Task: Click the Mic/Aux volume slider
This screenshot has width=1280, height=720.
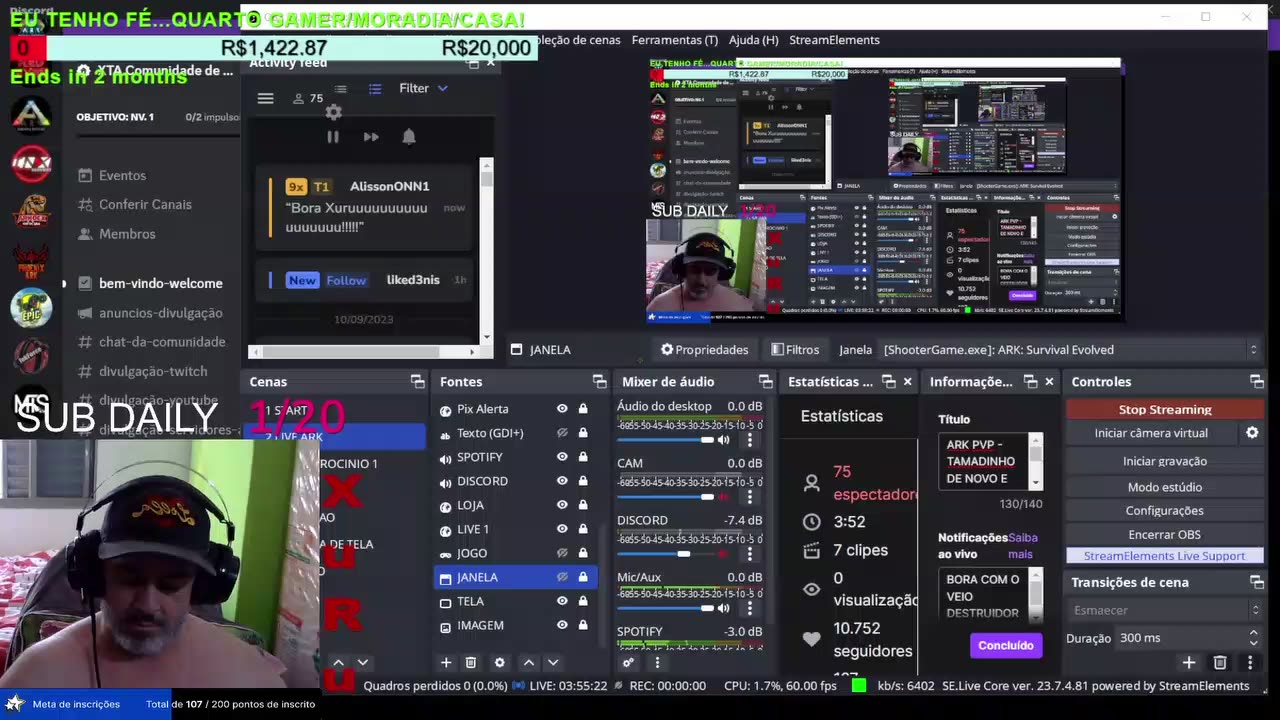Action: [x=665, y=608]
